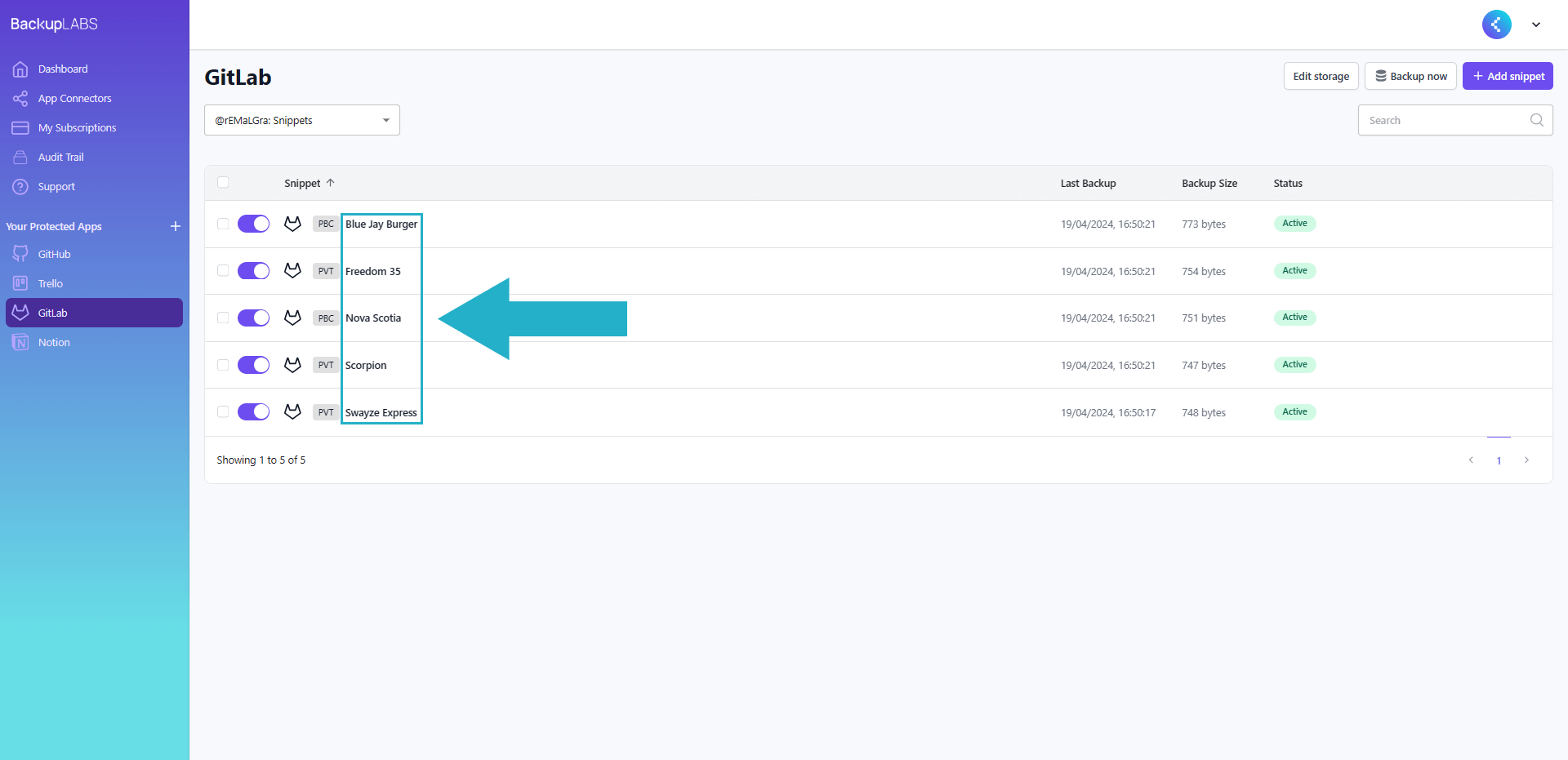The width and height of the screenshot is (1568, 760).
Task: Tick checkbox for Nova Scotia
Action: coord(223,318)
